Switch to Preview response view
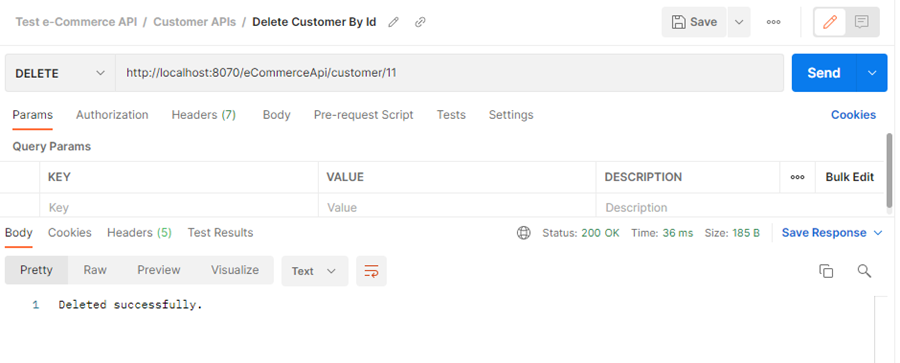Viewport: 900px width, 363px height. pos(158,270)
